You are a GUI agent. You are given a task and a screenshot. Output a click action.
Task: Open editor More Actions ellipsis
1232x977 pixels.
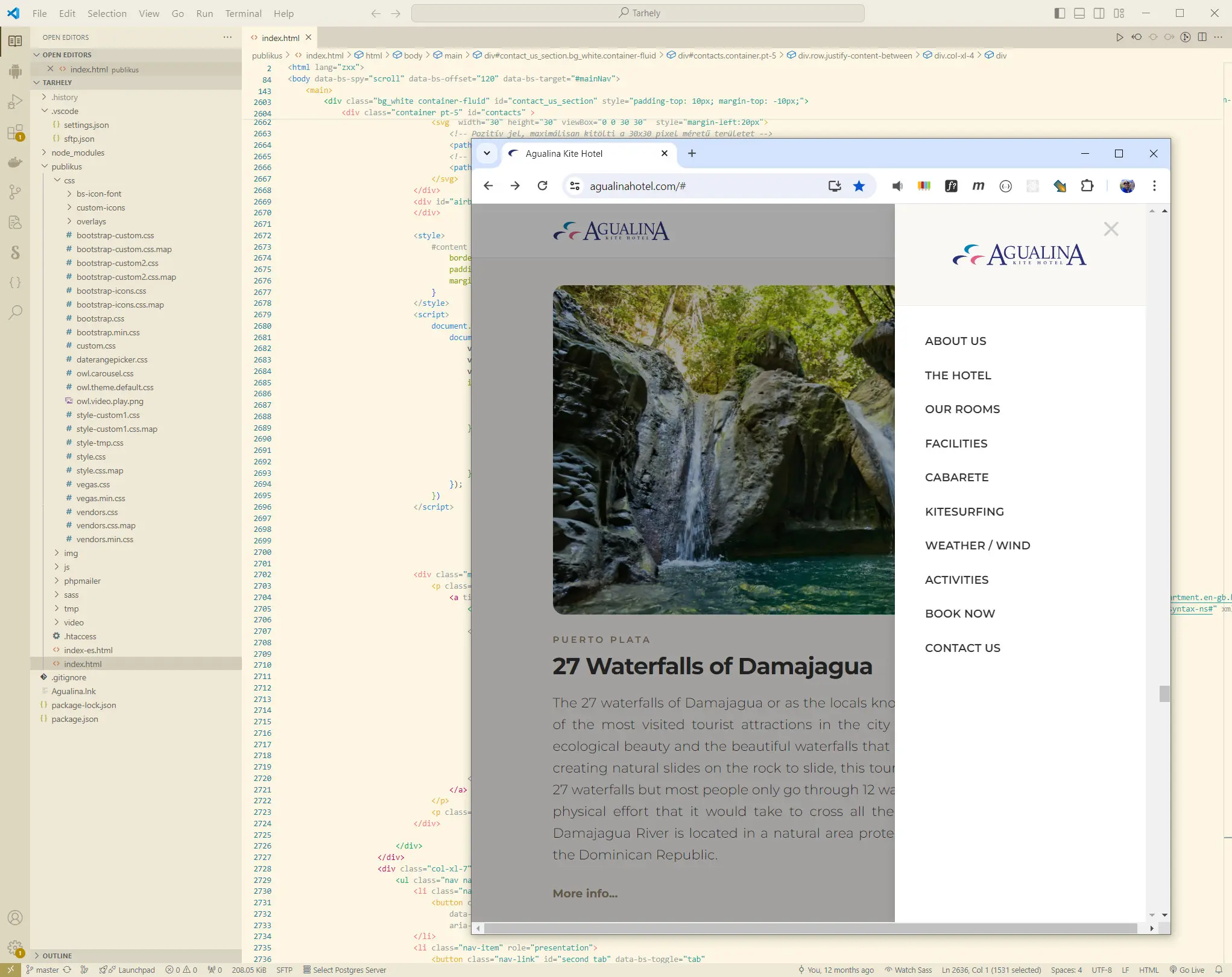(x=1218, y=37)
